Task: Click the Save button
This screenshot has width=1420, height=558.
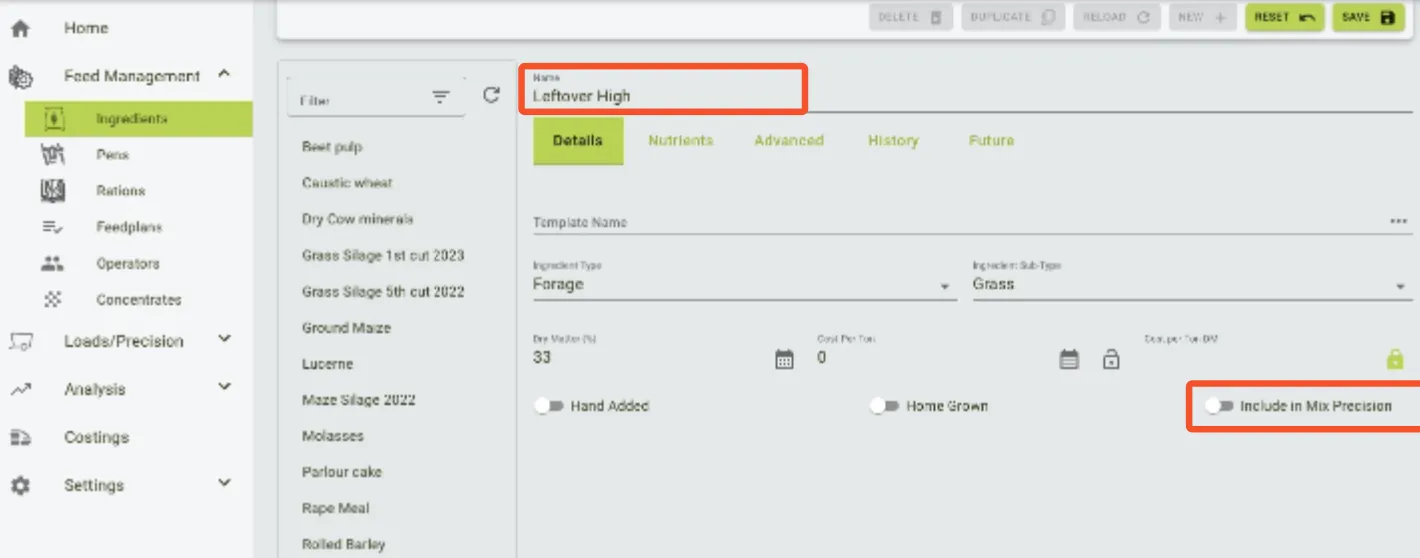Action: point(1368,18)
